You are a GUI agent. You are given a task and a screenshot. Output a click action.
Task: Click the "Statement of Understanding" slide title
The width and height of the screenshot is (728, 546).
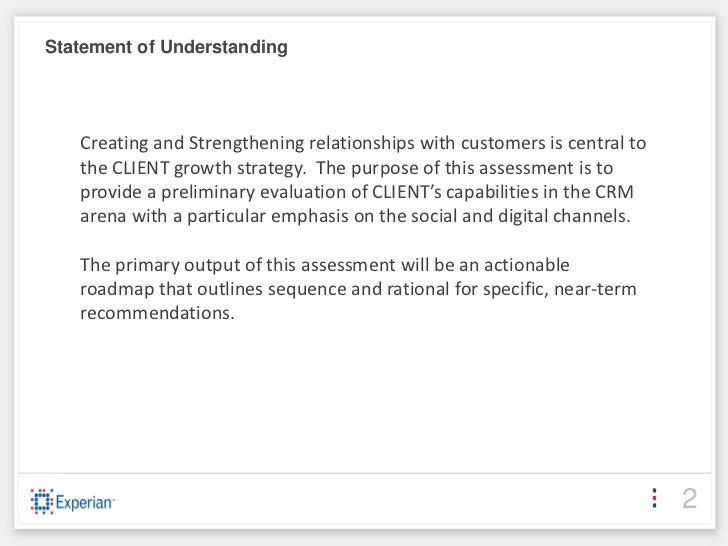pyautogui.click(x=166, y=47)
